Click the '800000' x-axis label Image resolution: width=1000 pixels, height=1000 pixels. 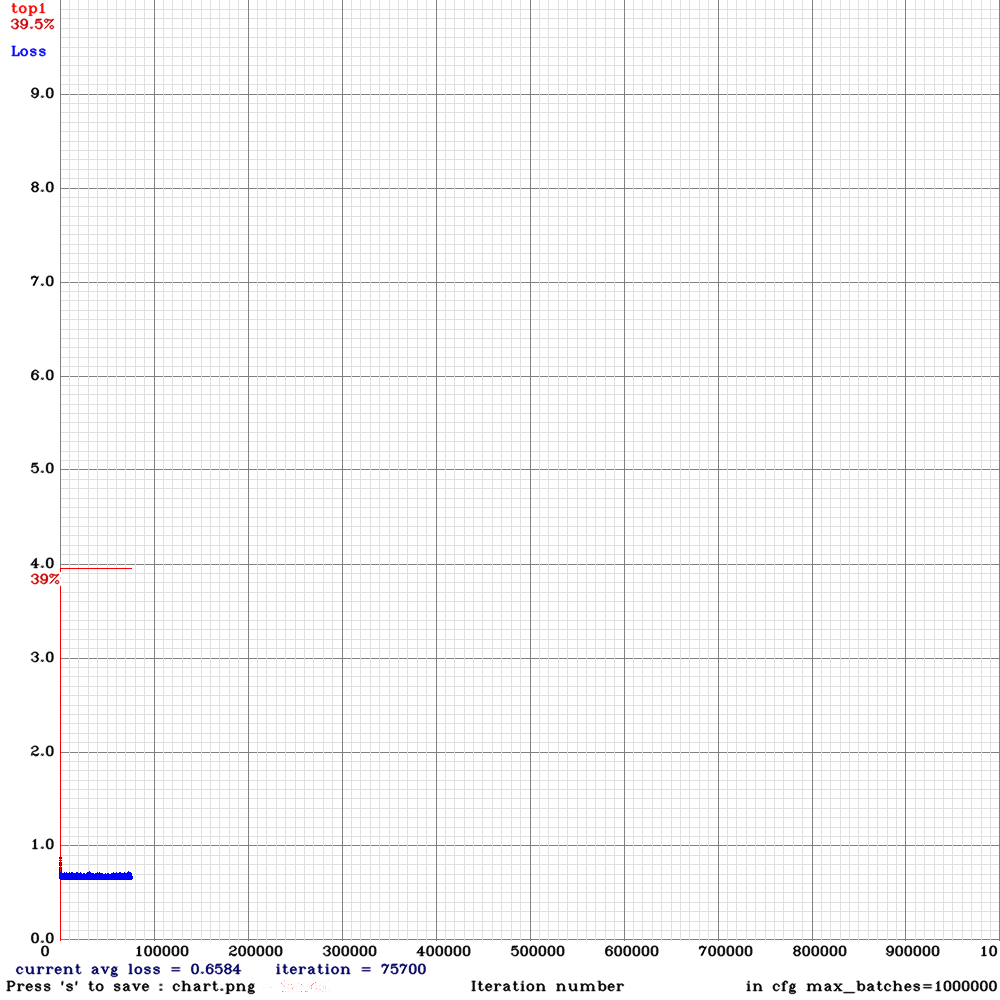820,952
